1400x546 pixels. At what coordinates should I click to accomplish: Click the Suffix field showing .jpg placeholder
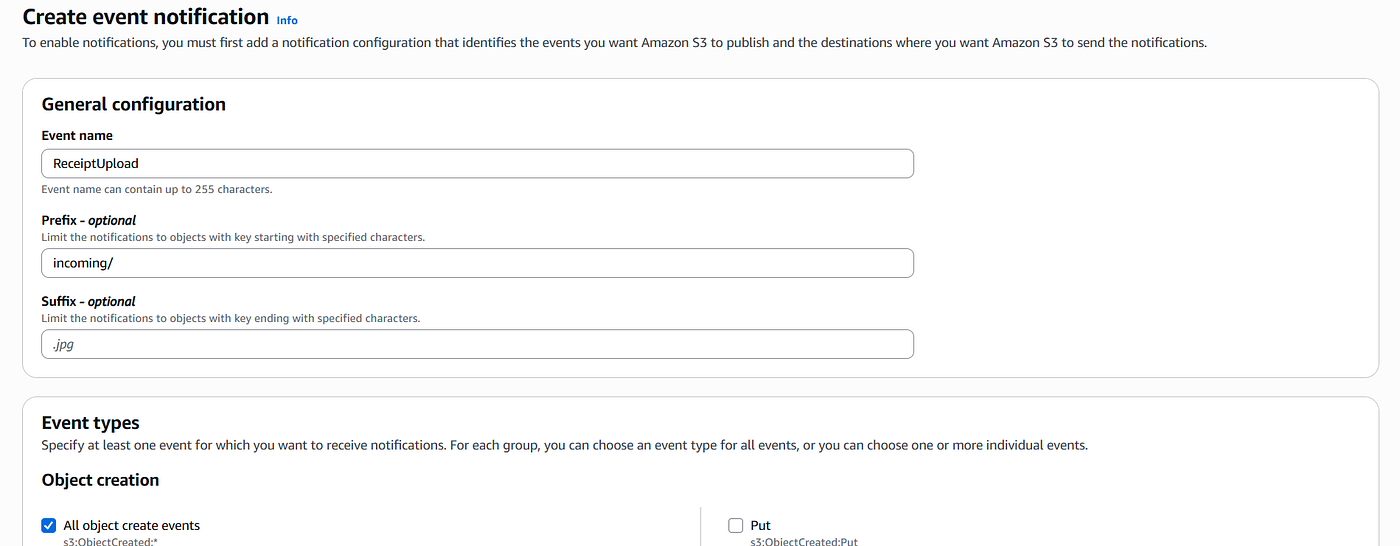click(x=477, y=344)
